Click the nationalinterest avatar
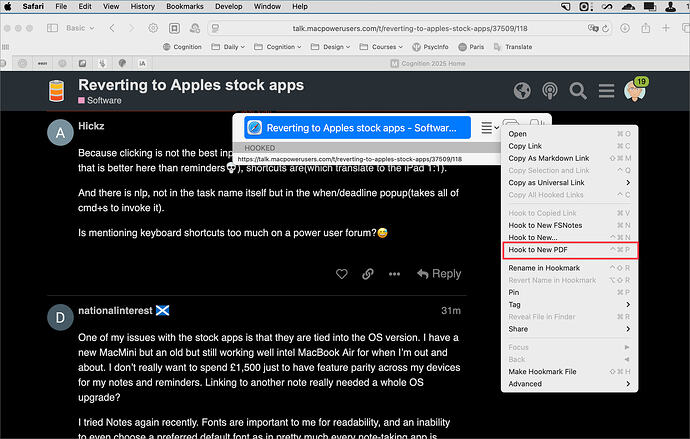The width and height of the screenshot is (690, 439). coord(60,317)
